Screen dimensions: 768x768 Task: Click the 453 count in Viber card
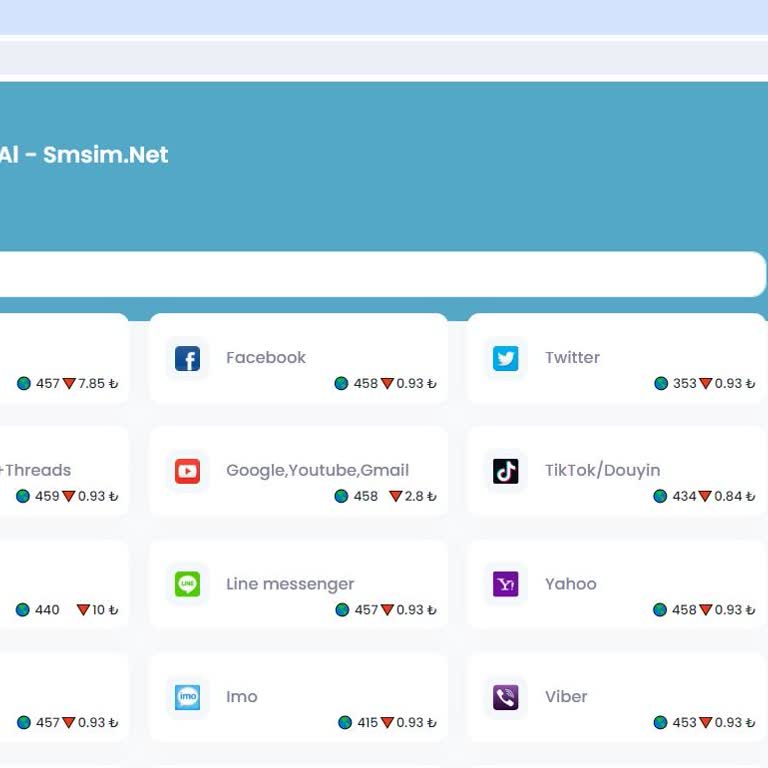click(x=684, y=722)
